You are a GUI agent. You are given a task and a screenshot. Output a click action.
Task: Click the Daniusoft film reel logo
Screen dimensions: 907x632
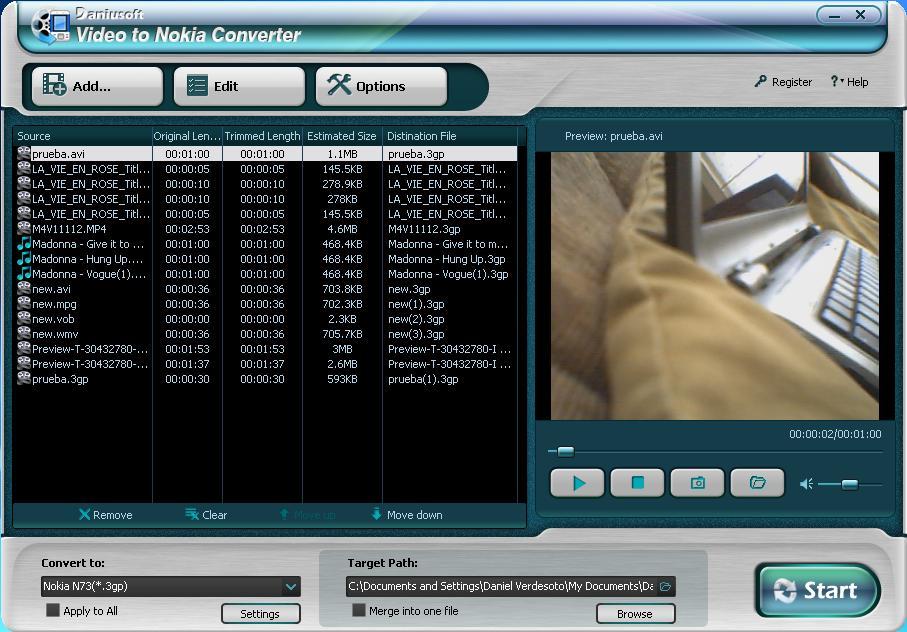pos(50,26)
